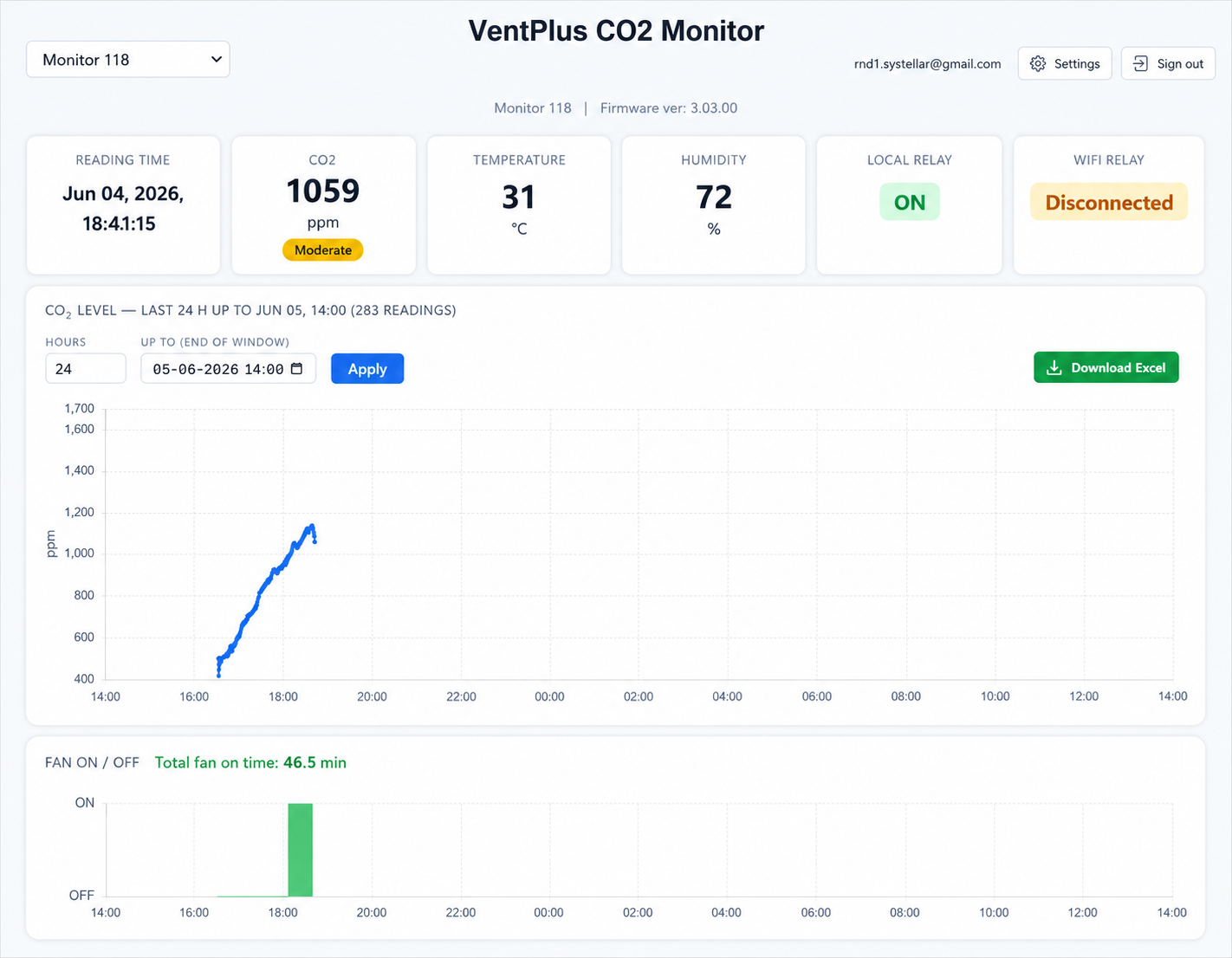This screenshot has width=1232, height=958.
Task: Click the Sign out door icon
Action: (x=1140, y=64)
